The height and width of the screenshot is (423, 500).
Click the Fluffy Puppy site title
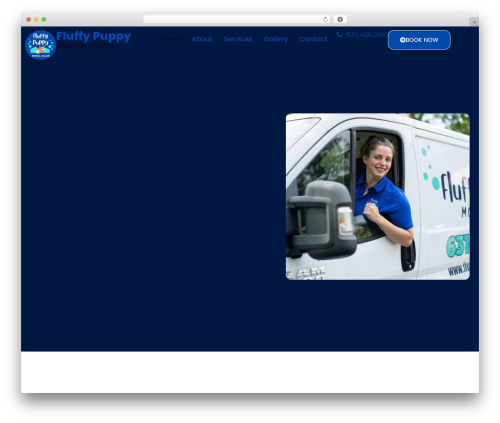[94, 36]
